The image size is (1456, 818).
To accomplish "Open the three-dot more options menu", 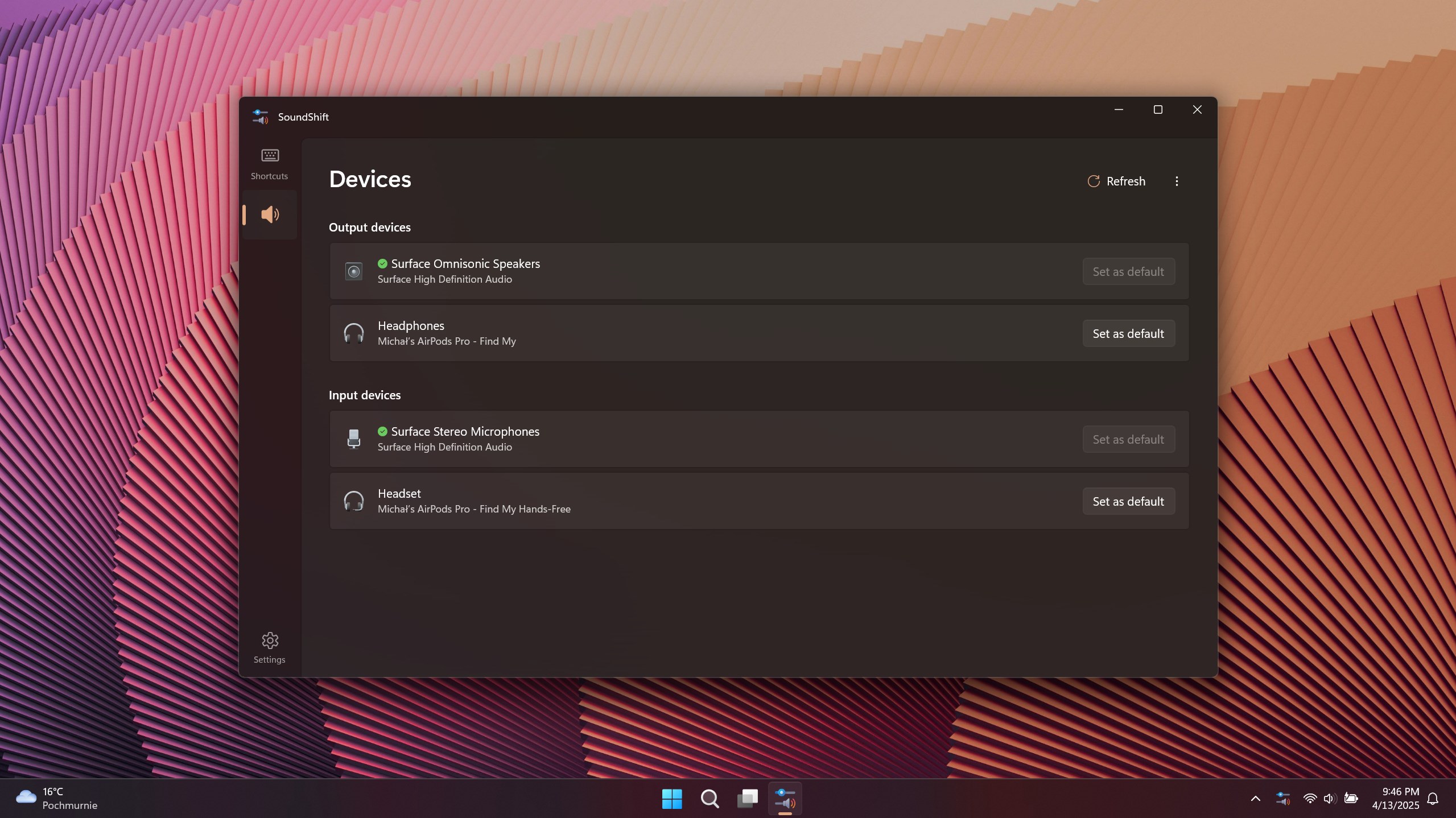I will click(x=1177, y=181).
